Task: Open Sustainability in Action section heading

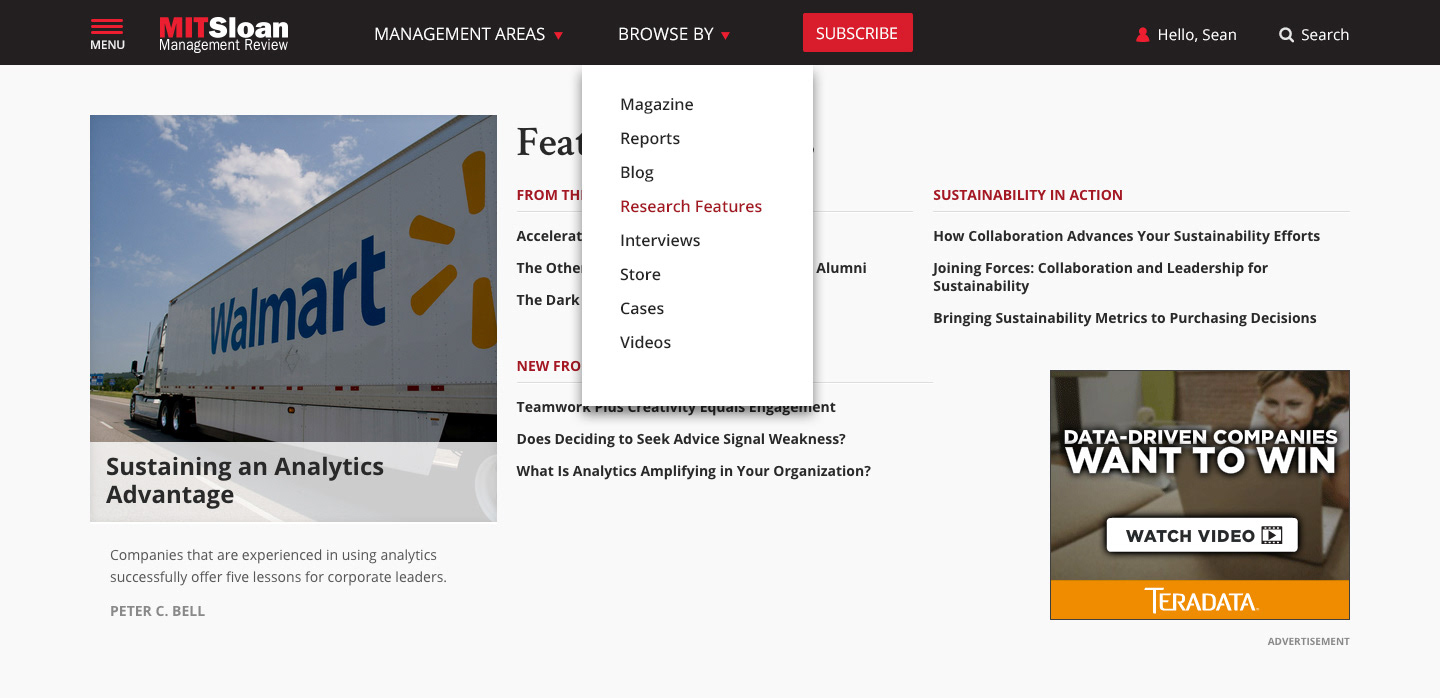Action: click(1028, 195)
